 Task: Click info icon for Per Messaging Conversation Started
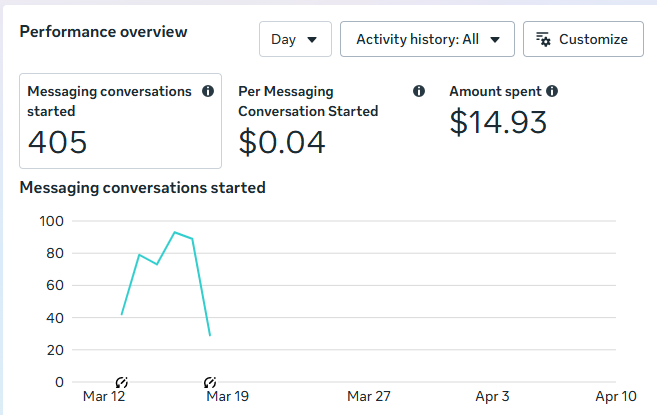419,91
